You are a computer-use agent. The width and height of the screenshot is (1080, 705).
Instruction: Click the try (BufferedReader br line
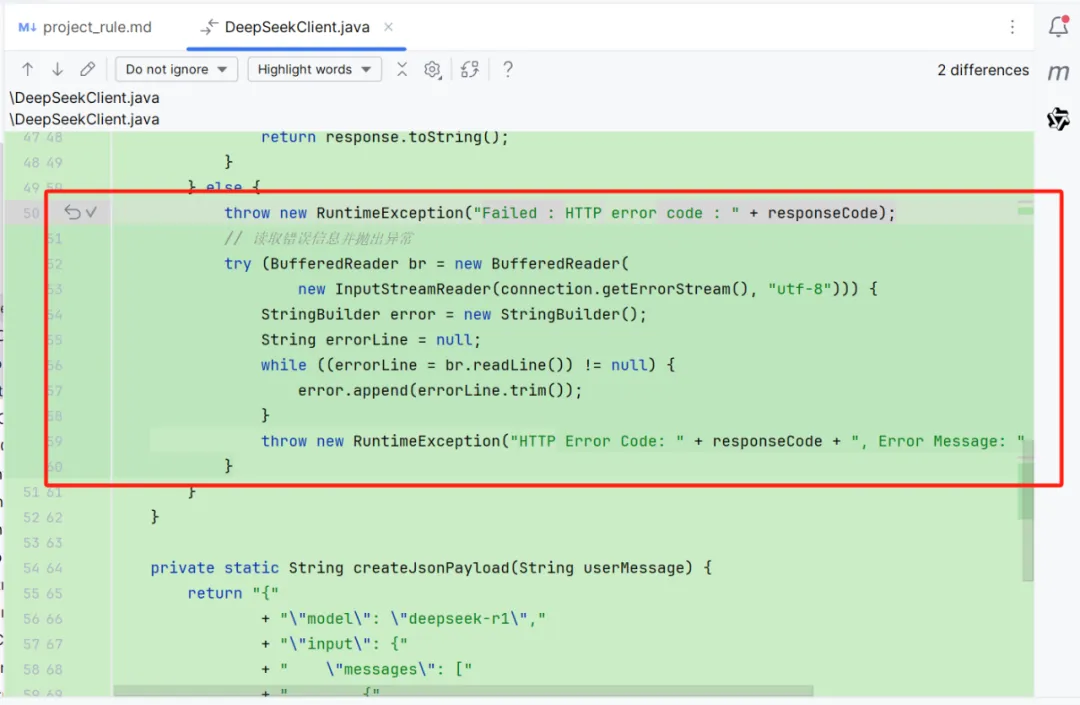click(426, 264)
